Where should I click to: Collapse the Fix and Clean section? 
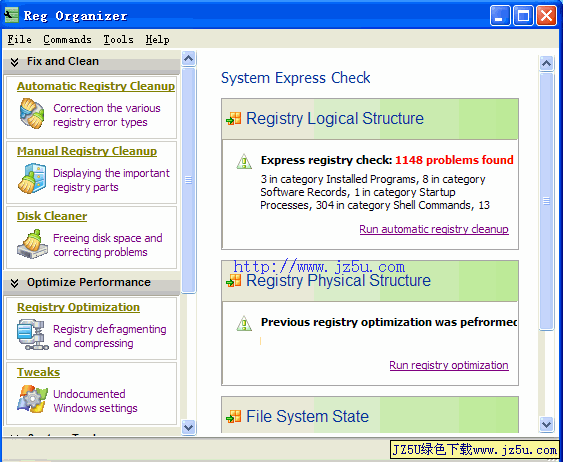pos(14,62)
